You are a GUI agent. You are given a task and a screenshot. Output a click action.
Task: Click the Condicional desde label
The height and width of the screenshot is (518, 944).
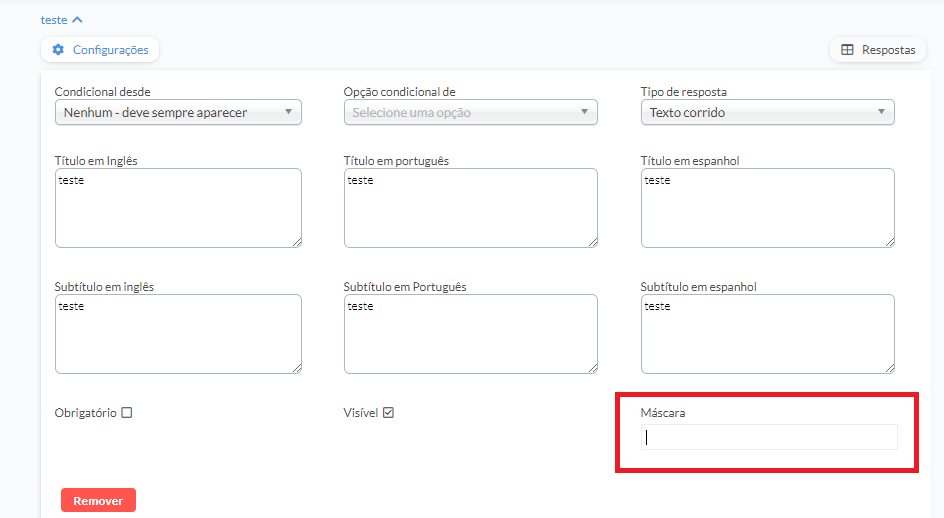pyautogui.click(x=102, y=92)
